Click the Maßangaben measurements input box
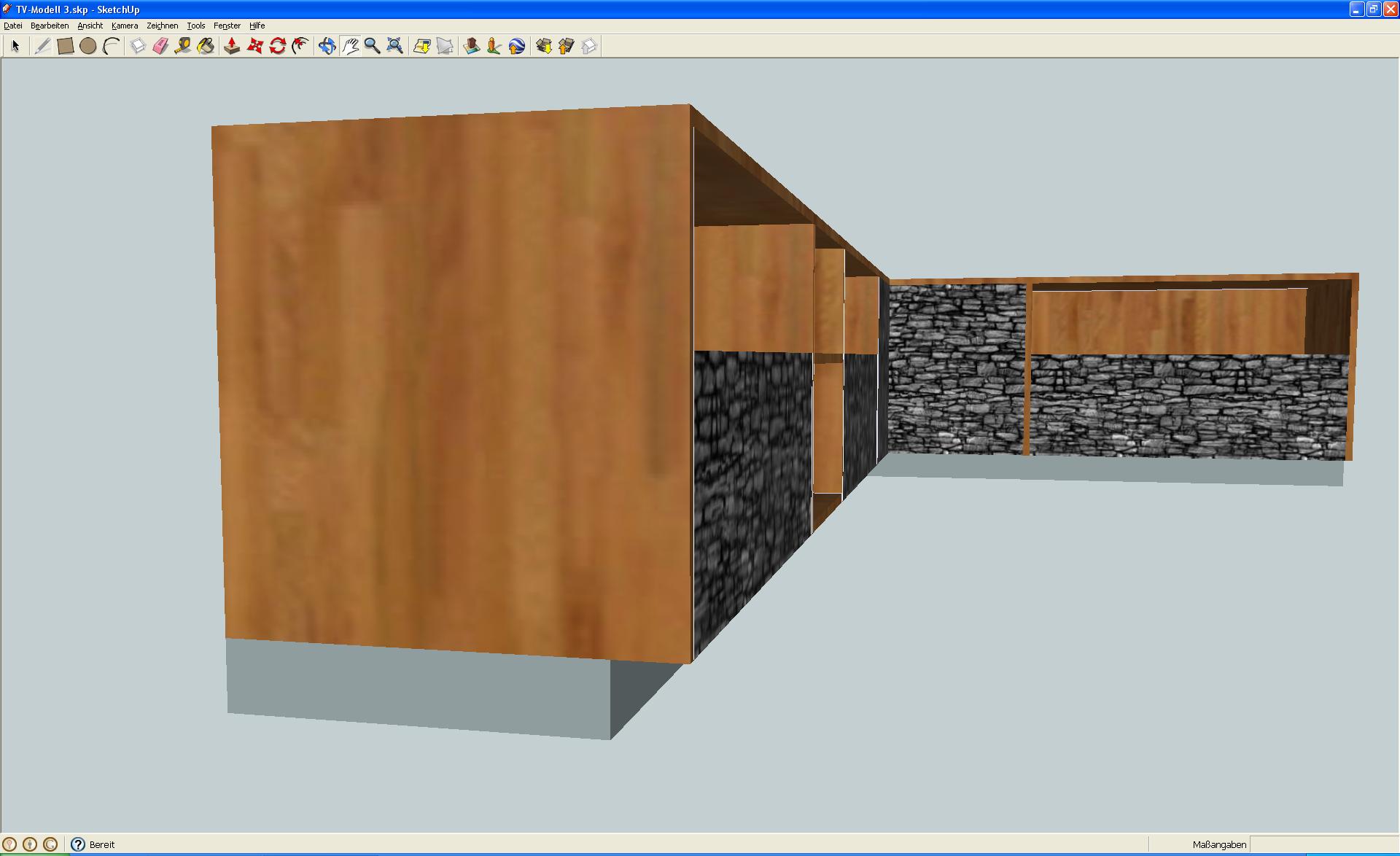The image size is (1400, 856). (x=1323, y=844)
